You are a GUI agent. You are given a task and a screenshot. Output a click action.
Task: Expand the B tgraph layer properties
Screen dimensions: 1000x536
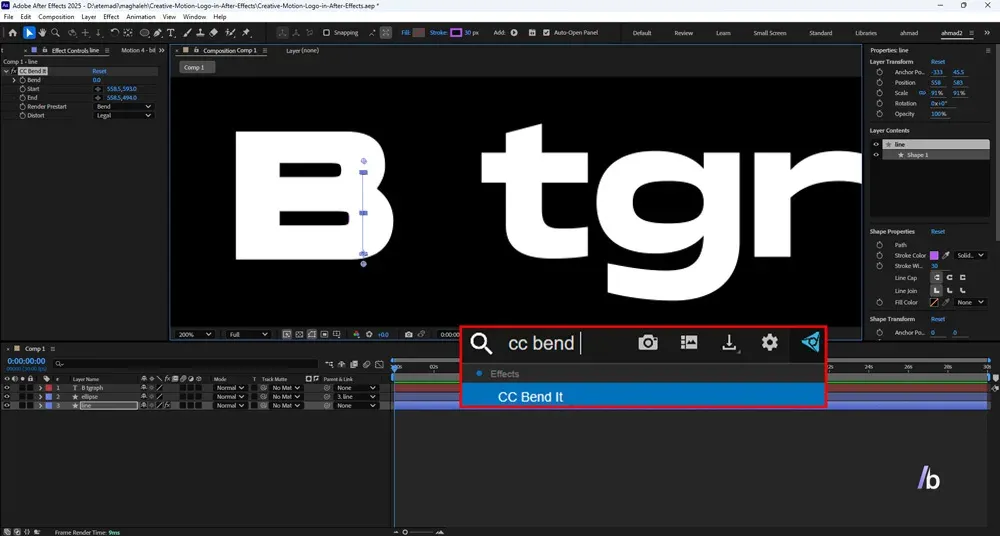click(x=40, y=388)
